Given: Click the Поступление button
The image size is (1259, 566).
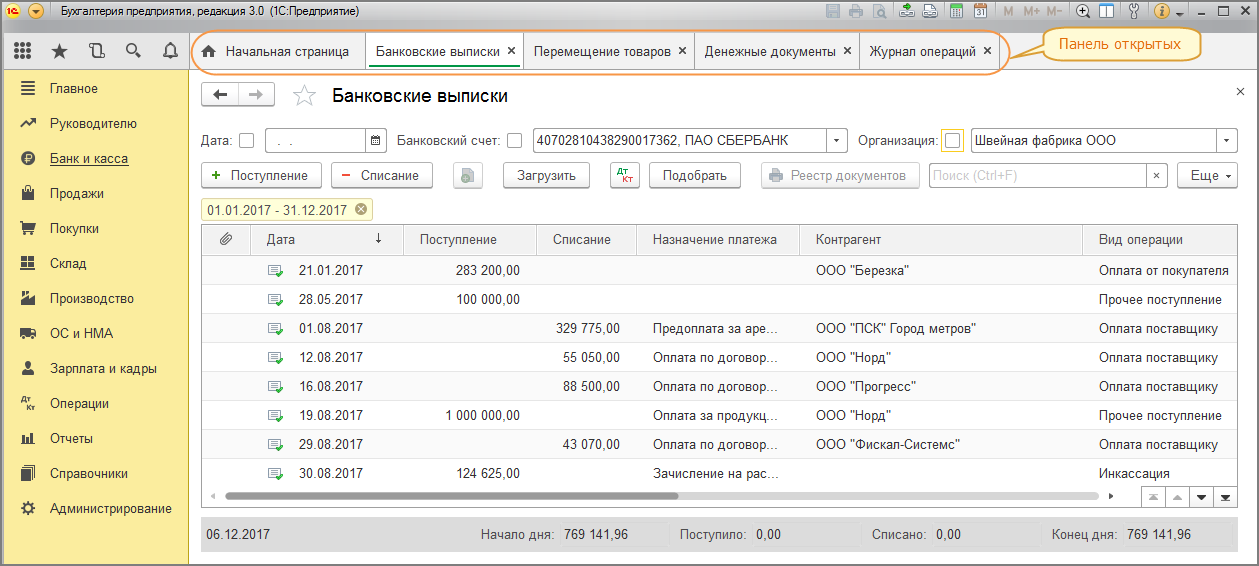Looking at the screenshot, I should pos(261,175).
